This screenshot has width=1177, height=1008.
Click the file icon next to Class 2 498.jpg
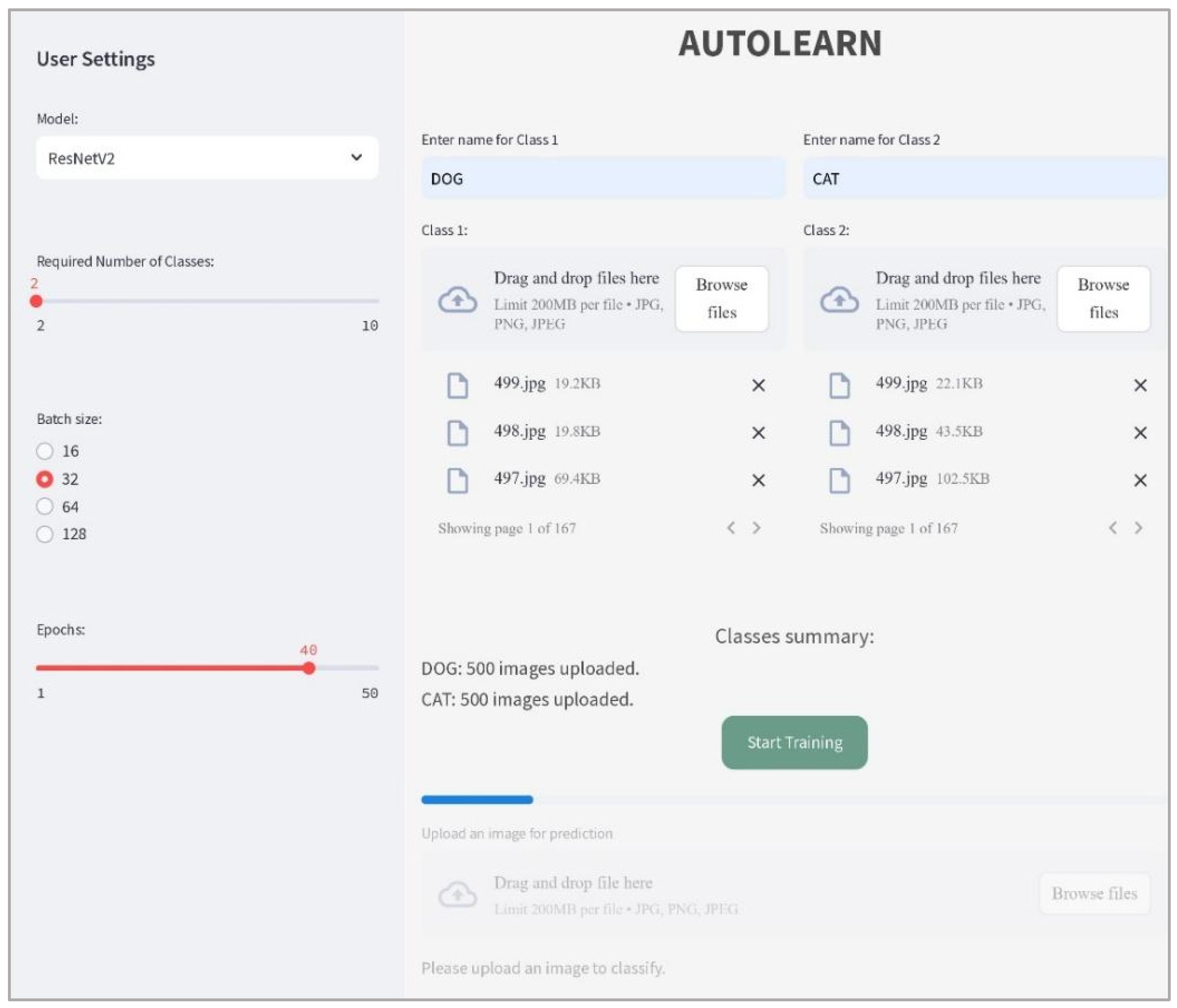click(x=839, y=433)
